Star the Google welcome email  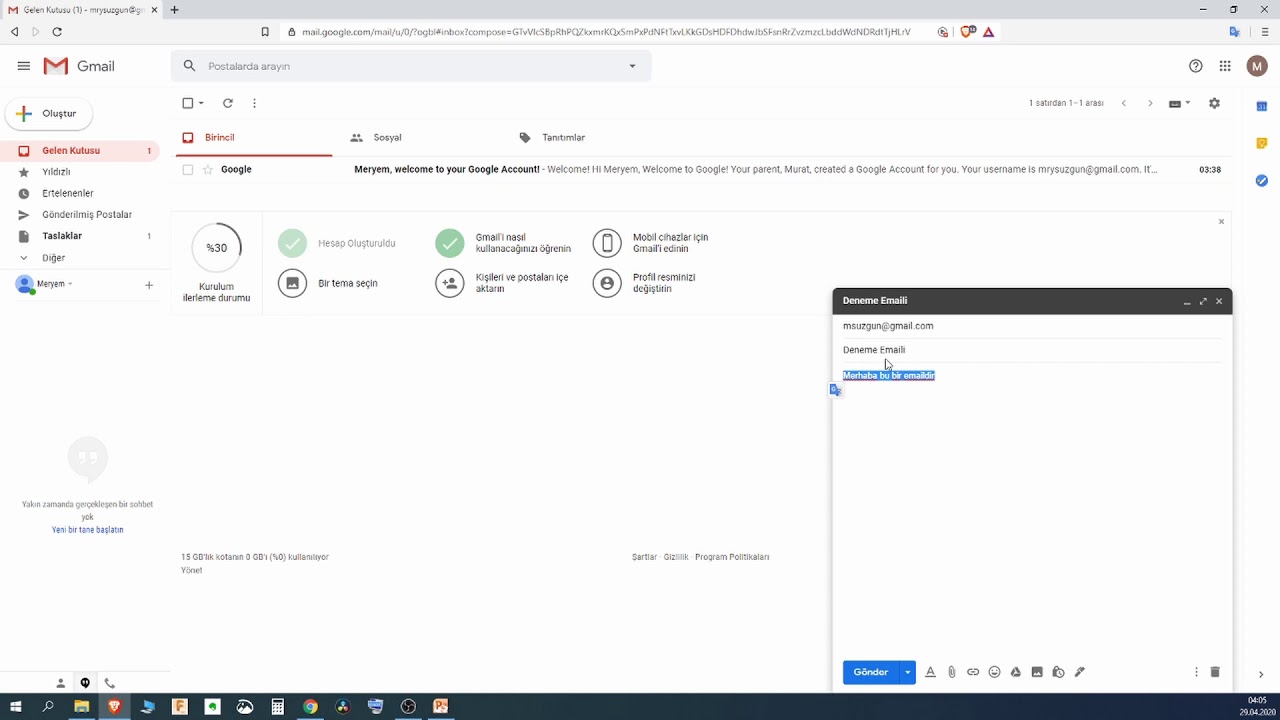208,170
